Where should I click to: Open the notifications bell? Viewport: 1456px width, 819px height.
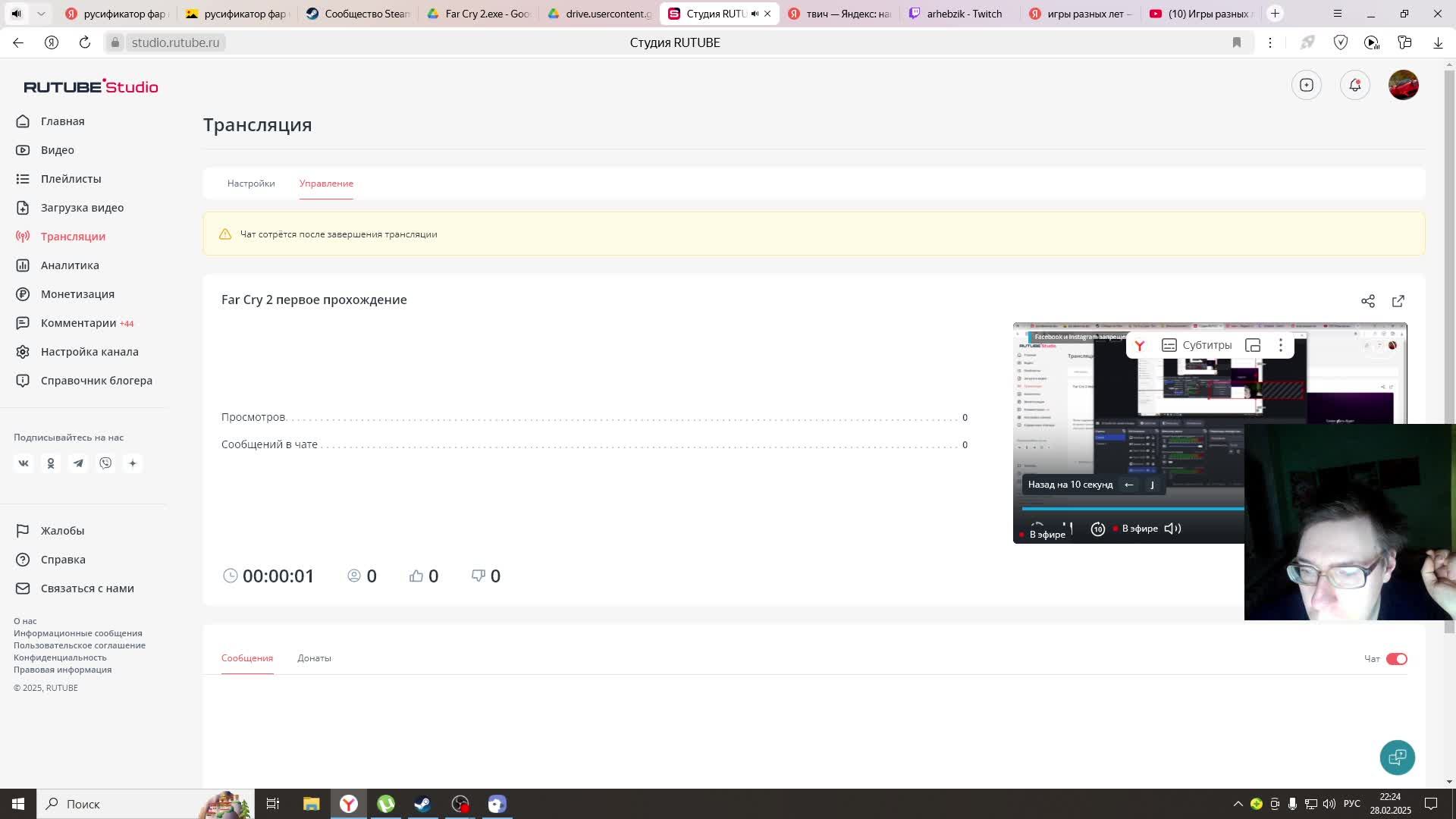1354,85
